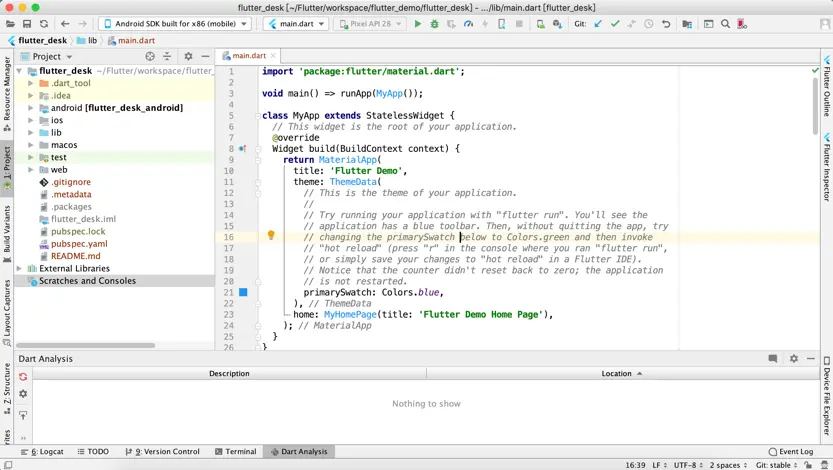The image size is (833, 470).
Task: Open the Device File Explorer side panel
Action: coord(827,395)
